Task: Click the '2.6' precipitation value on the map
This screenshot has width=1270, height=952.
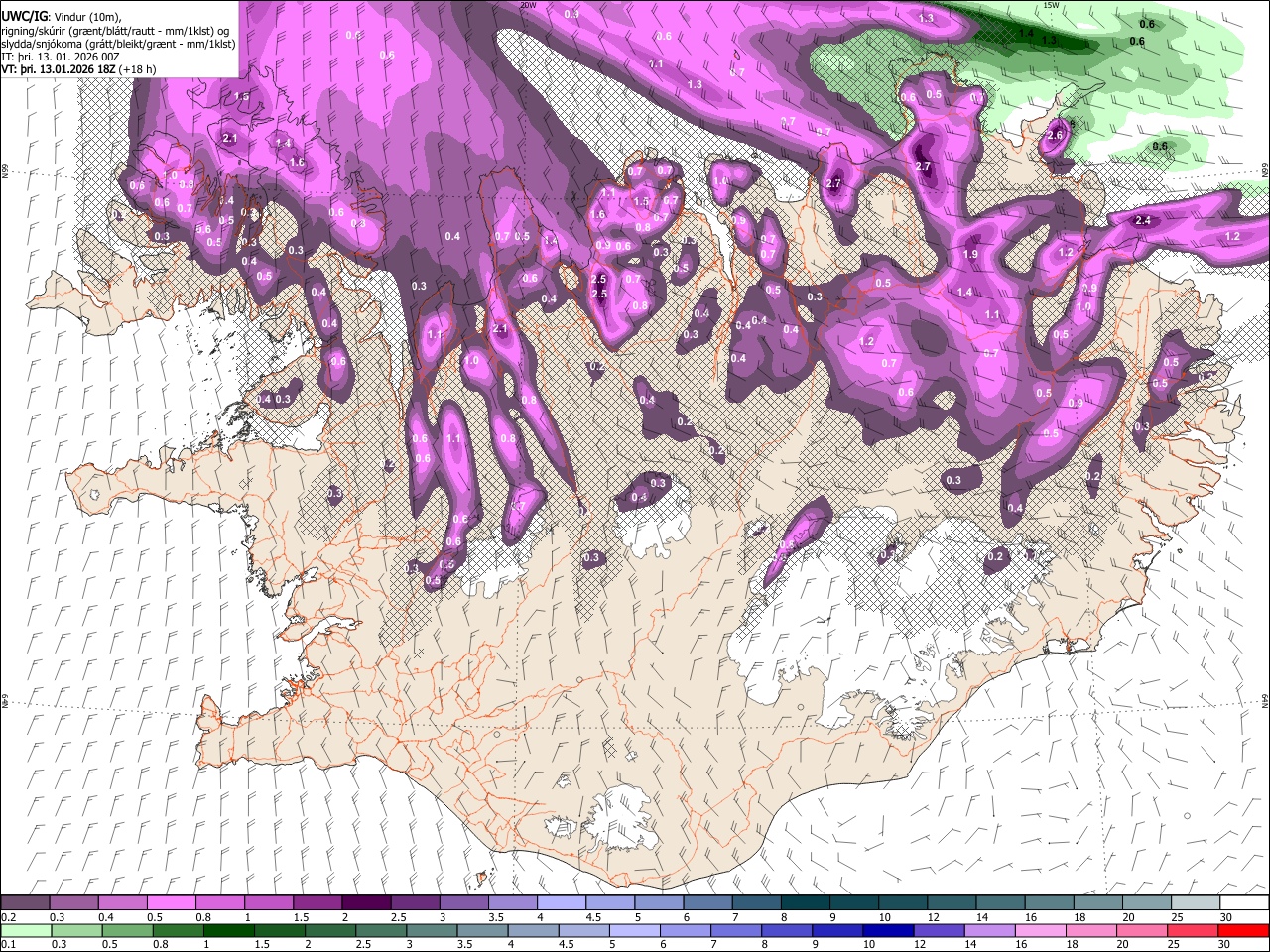Action: 1055,136
